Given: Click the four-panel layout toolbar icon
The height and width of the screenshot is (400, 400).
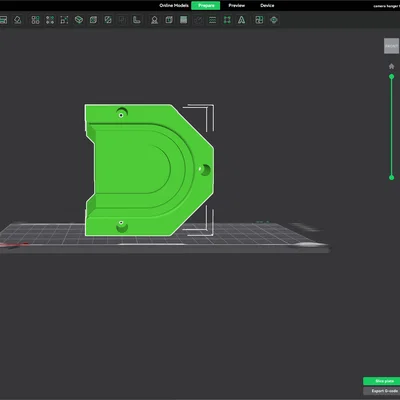Looking at the screenshot, I should pyautogui.click(x=259, y=20).
